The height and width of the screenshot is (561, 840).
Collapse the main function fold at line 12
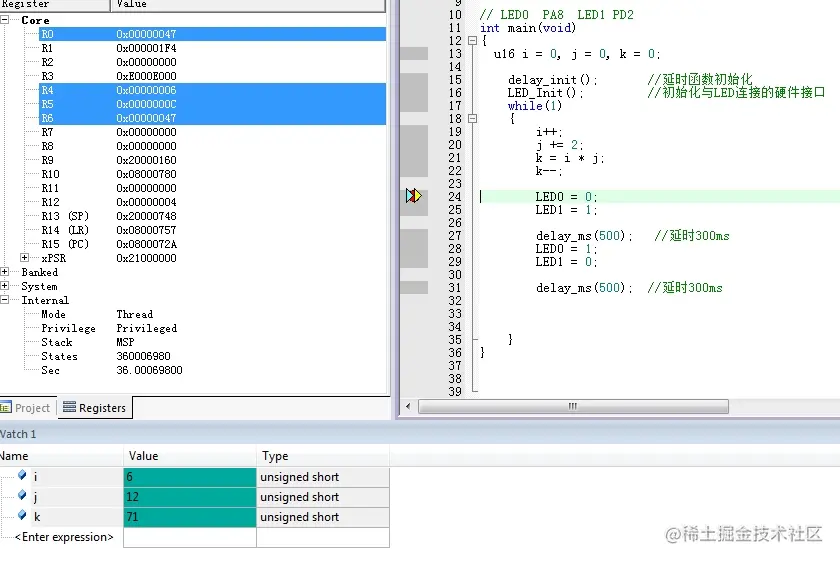pos(472,40)
